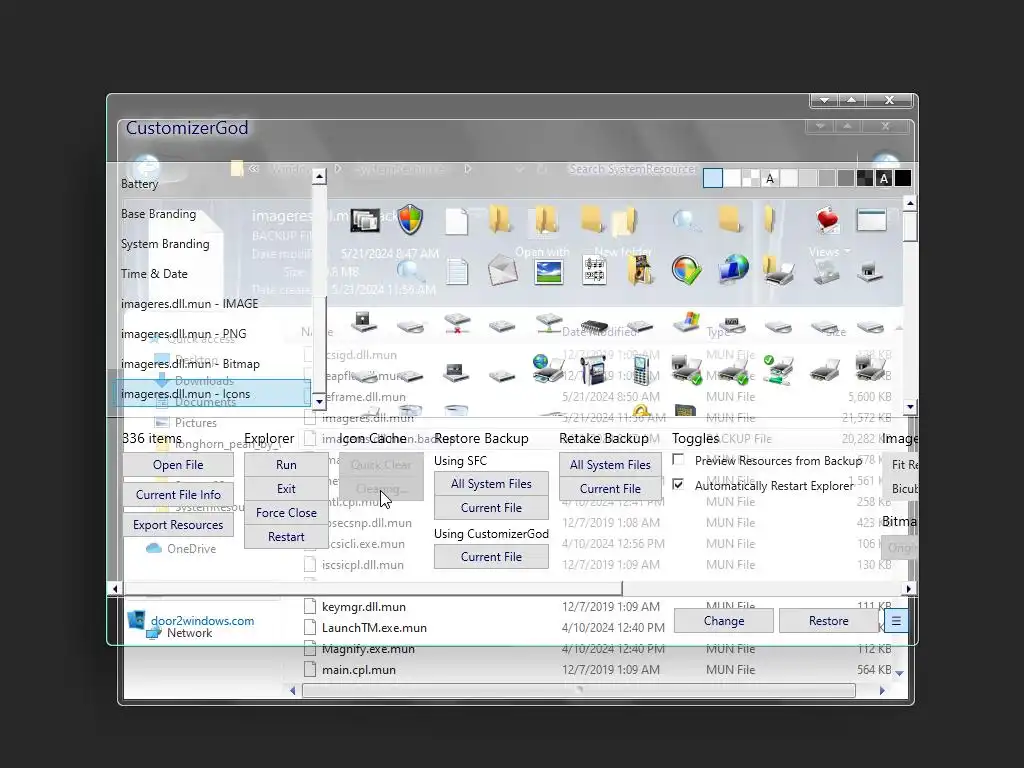Click the Change button
Screen dimensions: 1024x768
point(724,621)
